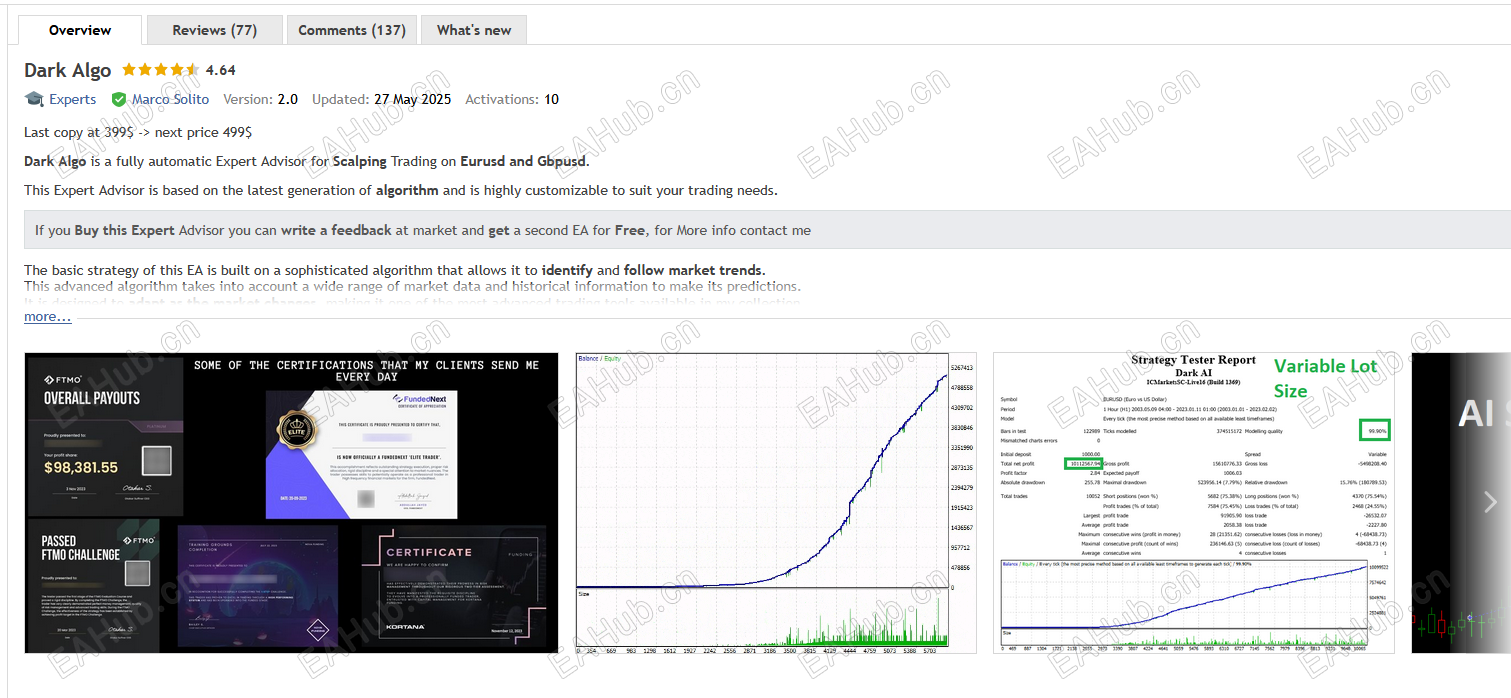Click 'Scalping Trading on Eurusd and Gbpusd' sentence

pyautogui.click(x=307, y=161)
